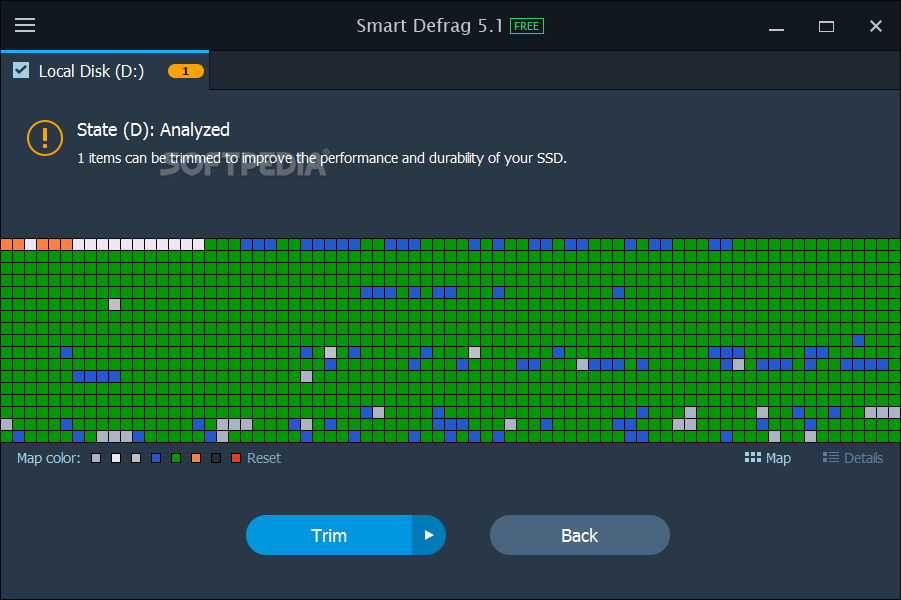Pick the blue map color swatch
The height and width of the screenshot is (600, 901).
point(156,458)
